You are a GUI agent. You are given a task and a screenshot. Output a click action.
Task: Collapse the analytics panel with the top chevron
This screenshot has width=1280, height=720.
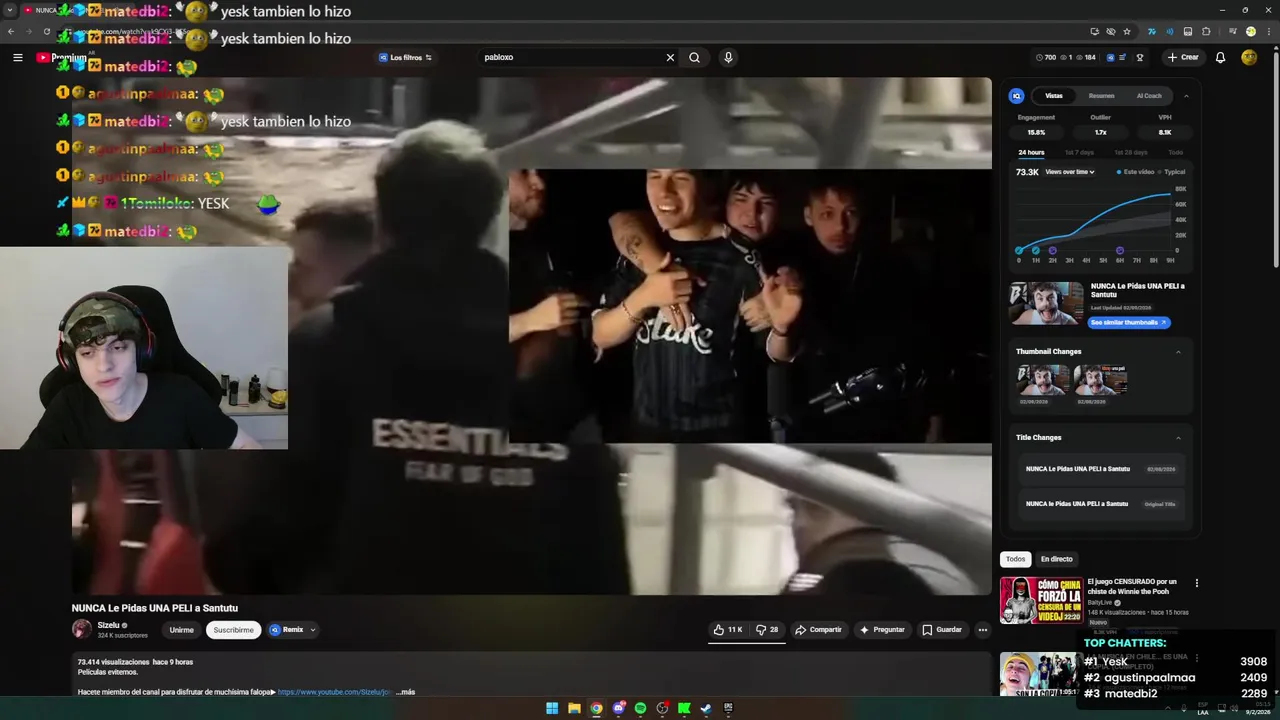[x=1186, y=96]
